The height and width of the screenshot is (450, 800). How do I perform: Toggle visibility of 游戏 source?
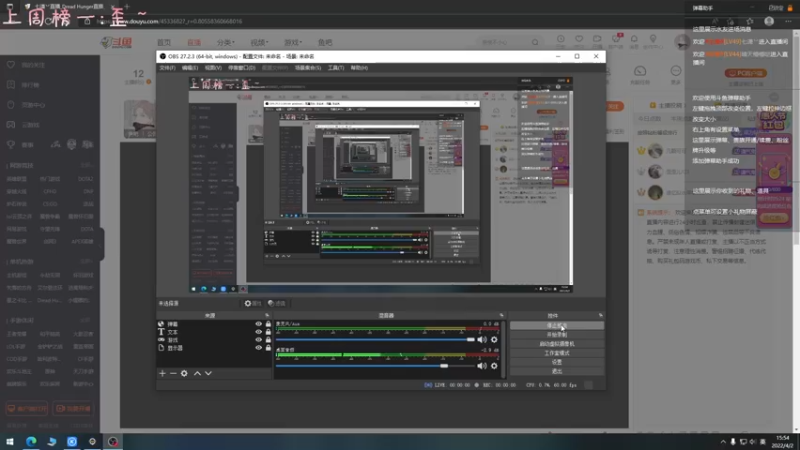click(x=259, y=340)
